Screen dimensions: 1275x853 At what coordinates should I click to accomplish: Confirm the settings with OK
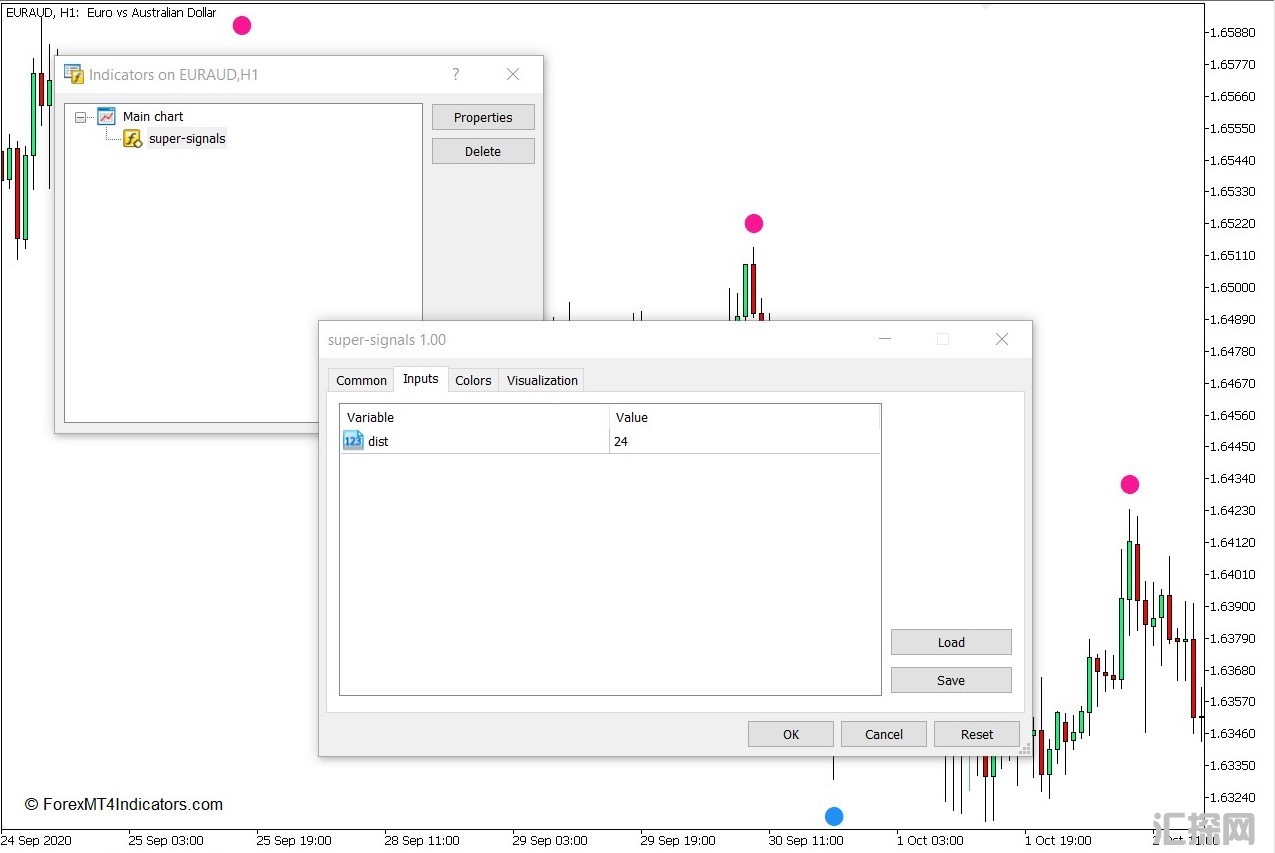point(790,734)
